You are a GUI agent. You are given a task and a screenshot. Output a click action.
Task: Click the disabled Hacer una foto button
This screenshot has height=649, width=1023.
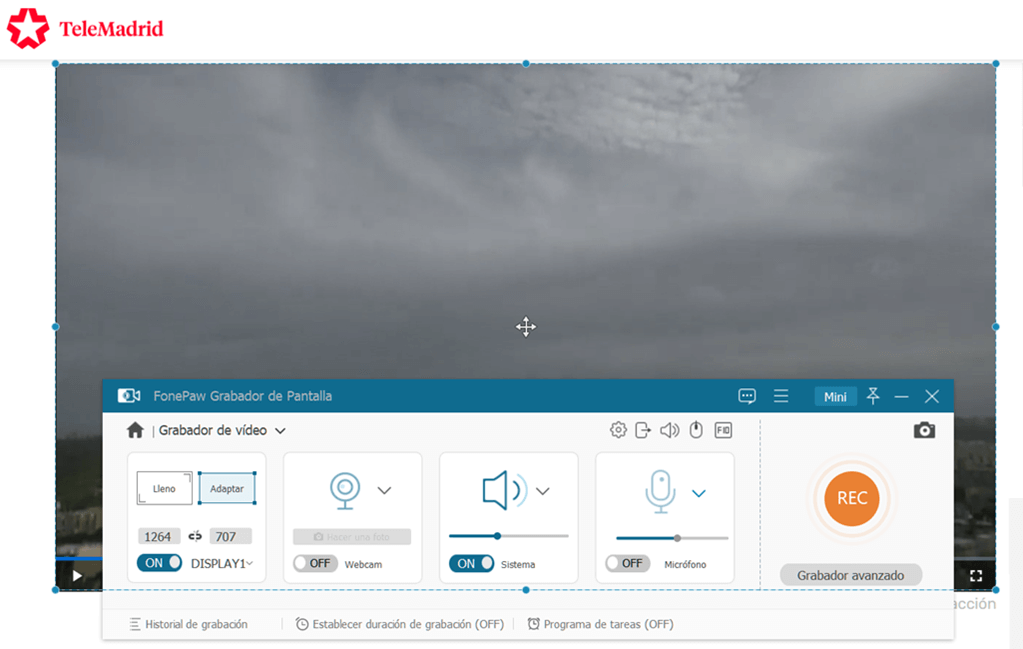pos(352,537)
